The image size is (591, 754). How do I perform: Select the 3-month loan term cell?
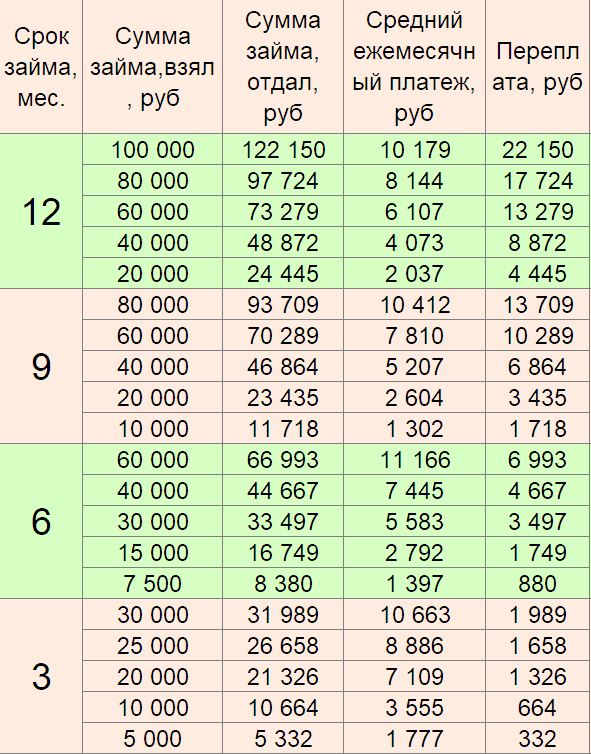pyautogui.click(x=41, y=676)
